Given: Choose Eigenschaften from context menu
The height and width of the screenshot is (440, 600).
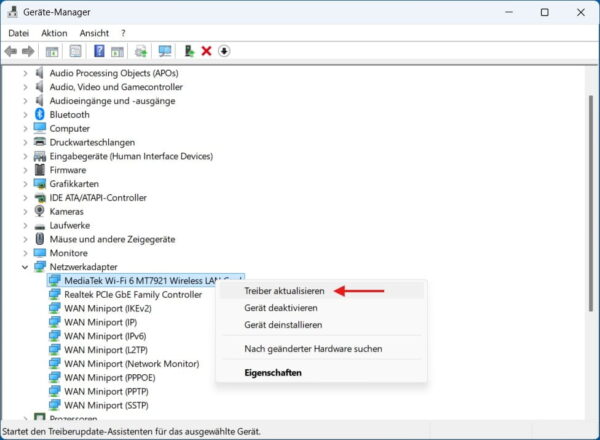Looking at the screenshot, I should (321, 372).
